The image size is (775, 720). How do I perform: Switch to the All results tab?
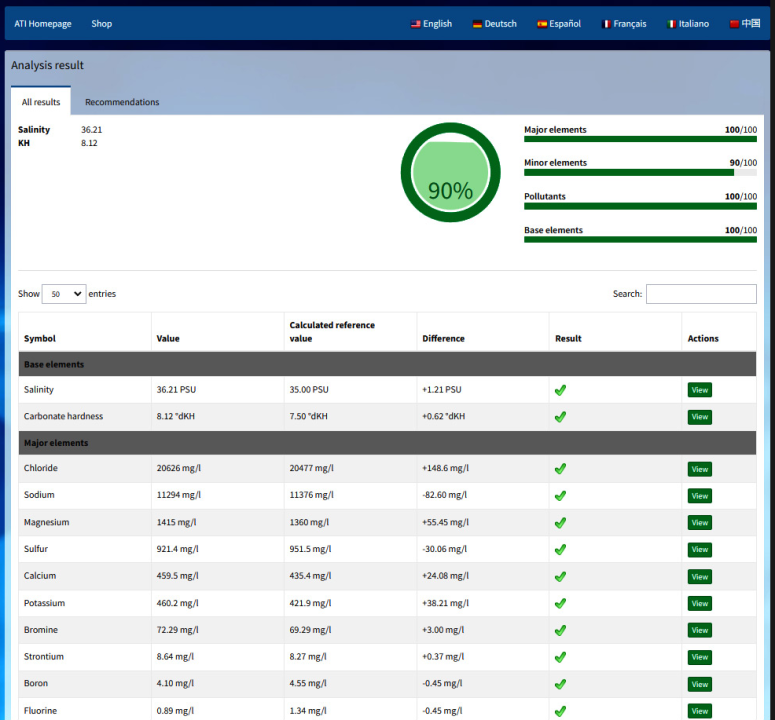(x=41, y=102)
